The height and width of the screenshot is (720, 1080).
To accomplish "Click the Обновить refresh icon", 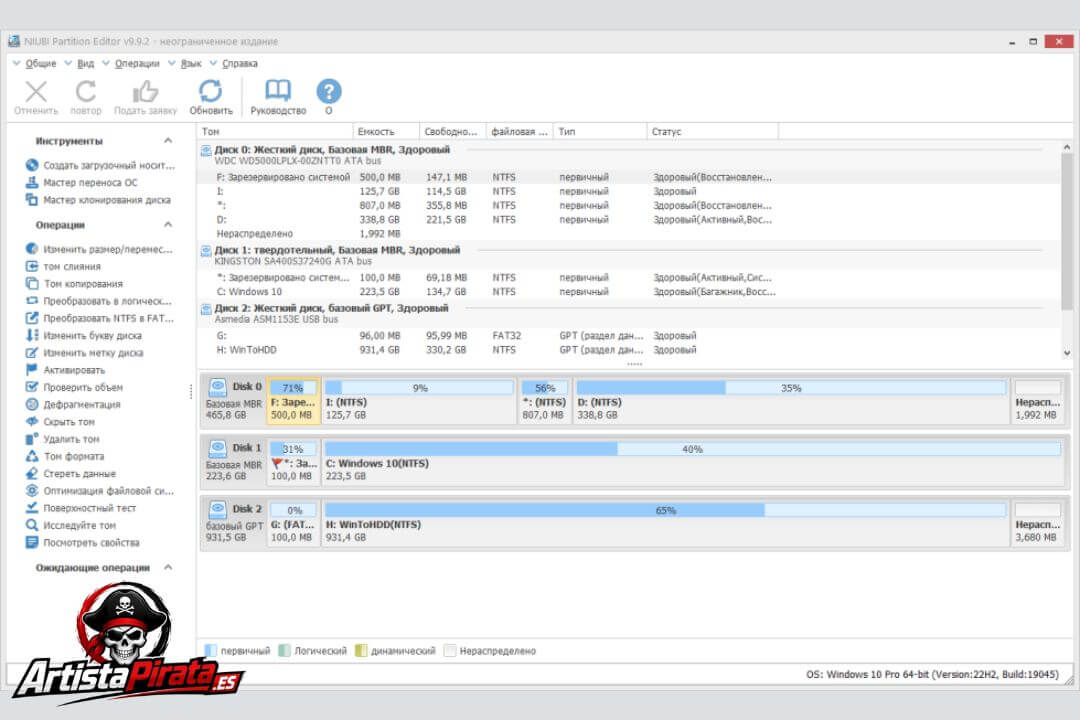I will point(211,92).
